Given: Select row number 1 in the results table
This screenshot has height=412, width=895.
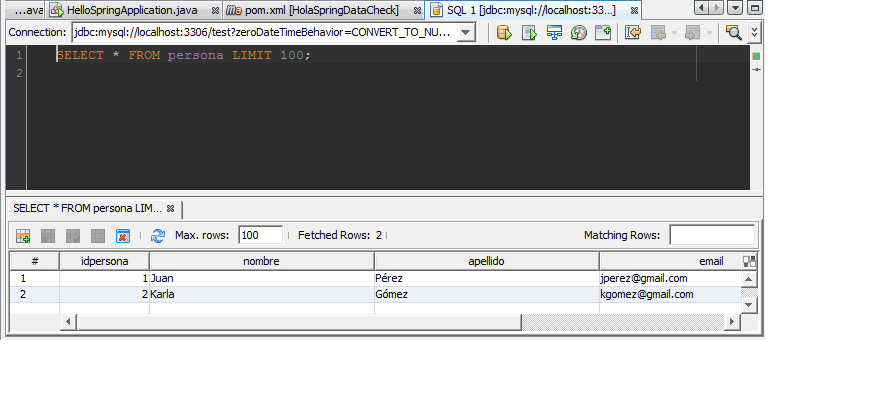Looking at the screenshot, I should pos(35,278).
